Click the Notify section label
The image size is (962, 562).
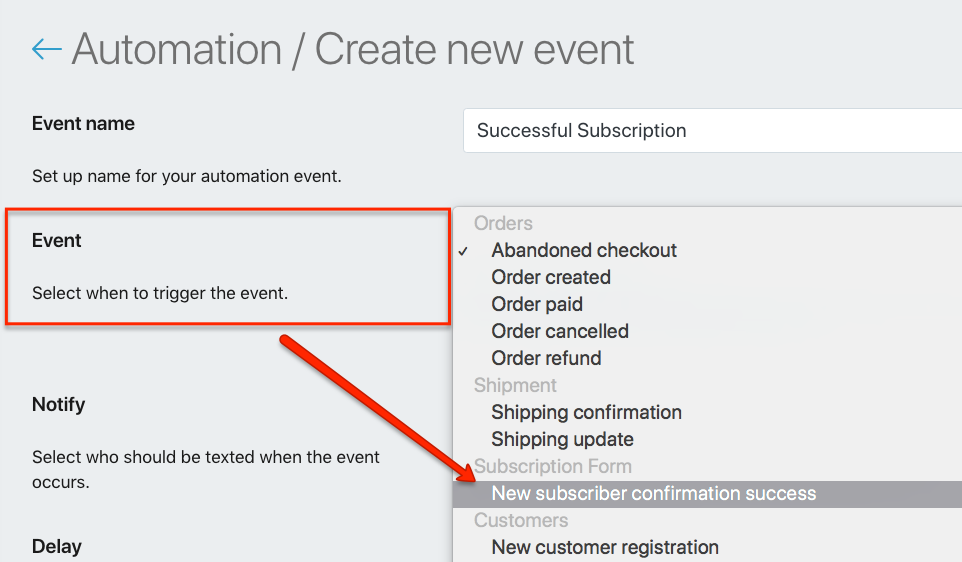point(58,404)
